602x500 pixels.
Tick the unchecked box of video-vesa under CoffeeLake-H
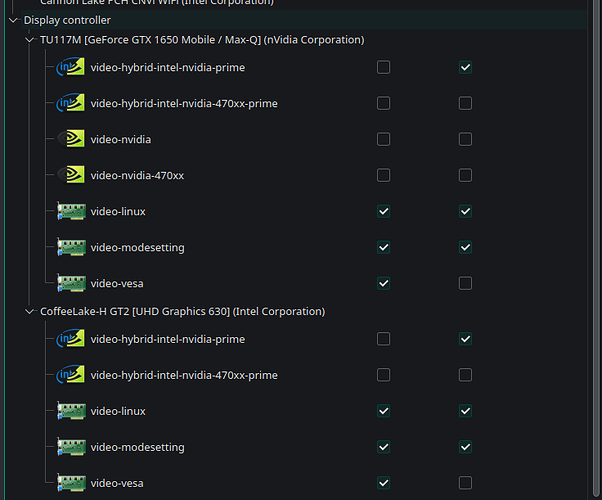pyautogui.click(x=465, y=483)
